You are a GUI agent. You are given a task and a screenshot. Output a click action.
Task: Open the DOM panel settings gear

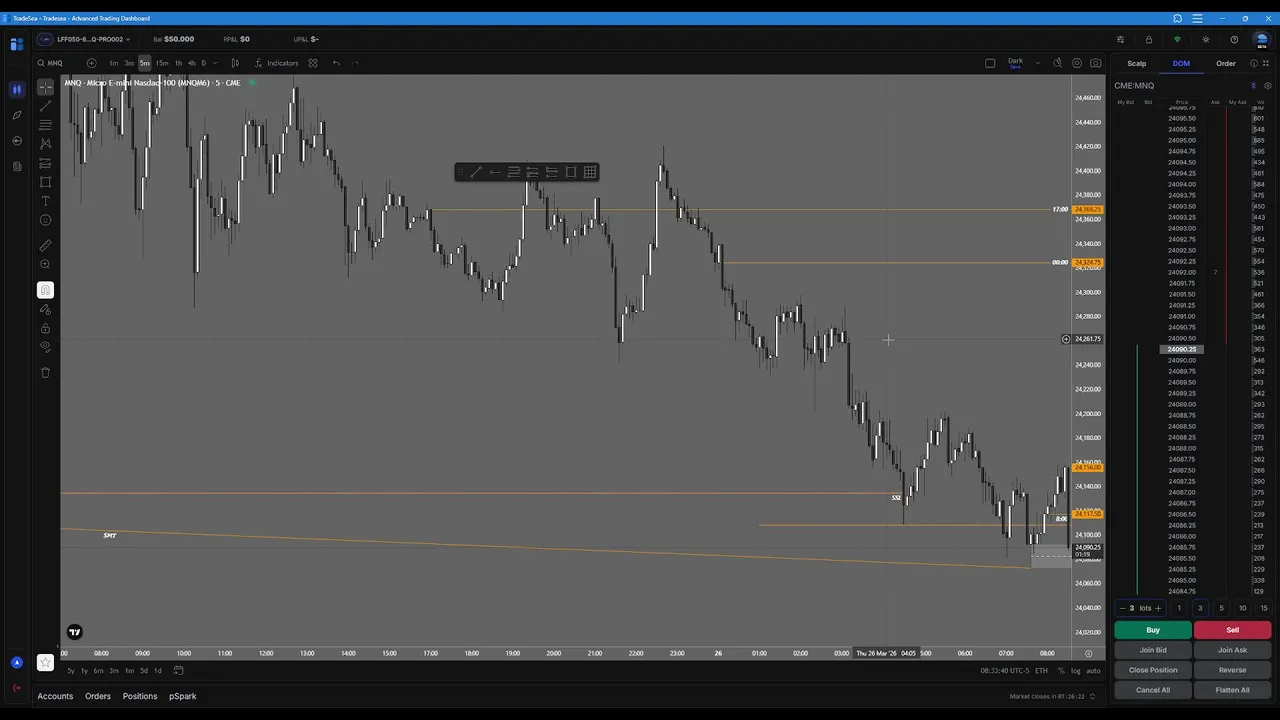pyautogui.click(x=1268, y=86)
